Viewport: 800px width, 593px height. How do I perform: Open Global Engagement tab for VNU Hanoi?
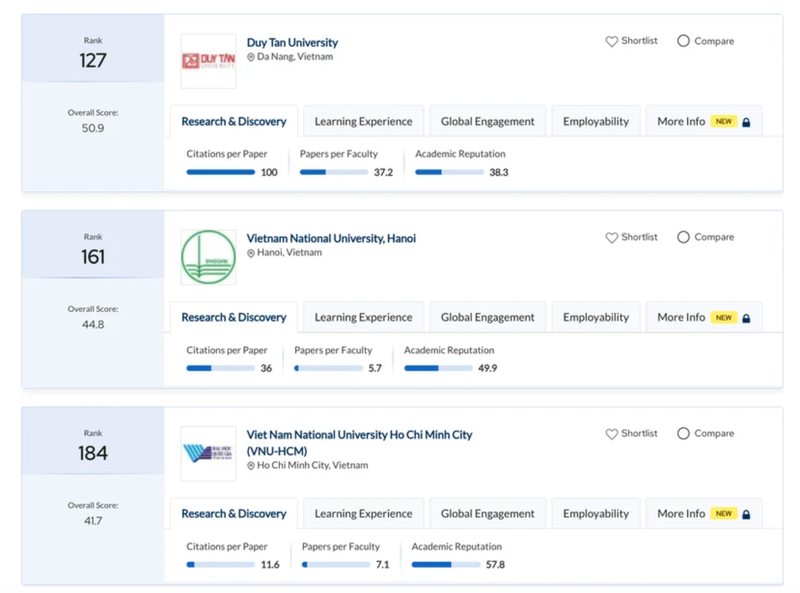[487, 317]
